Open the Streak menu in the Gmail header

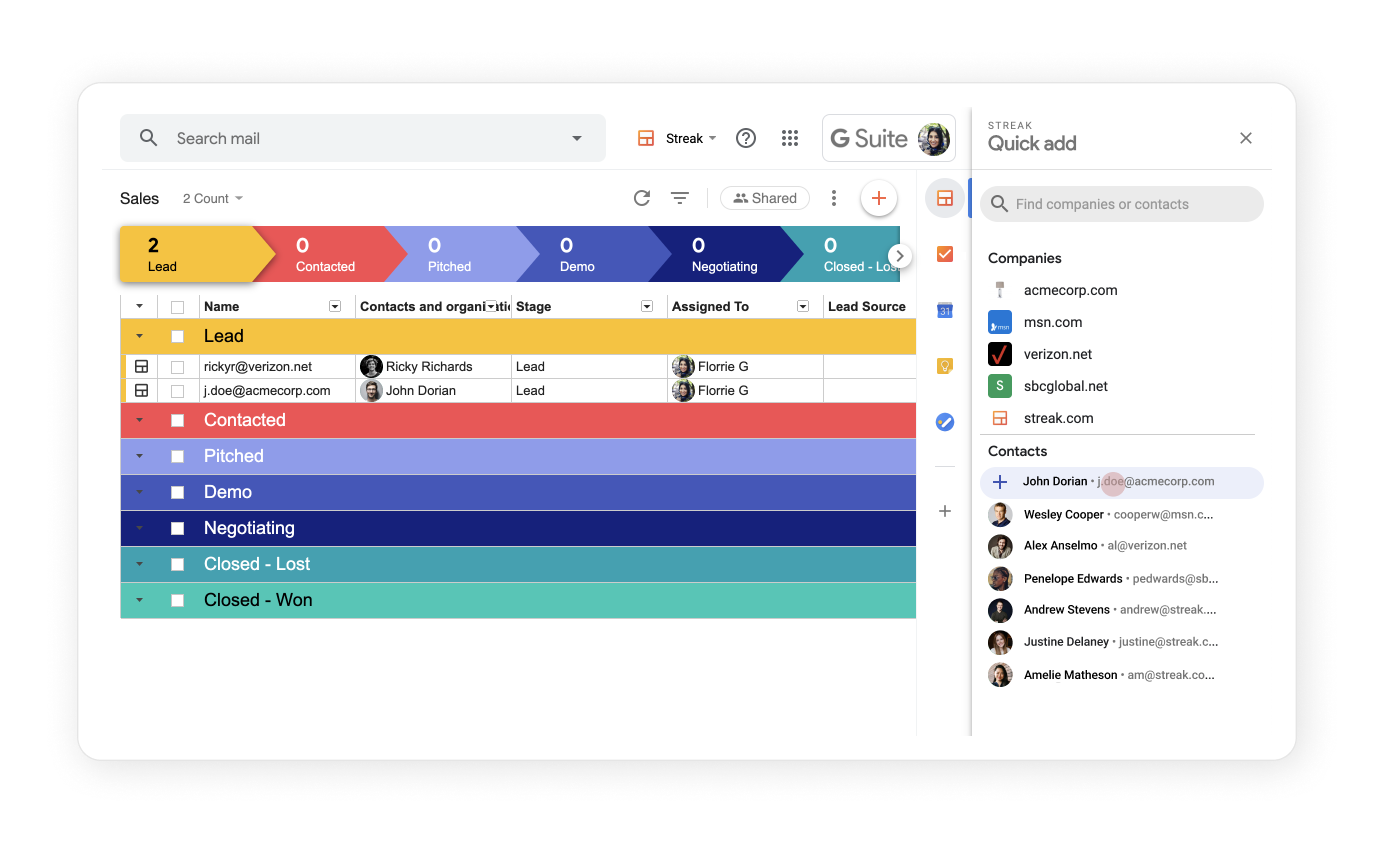pyautogui.click(x=677, y=138)
